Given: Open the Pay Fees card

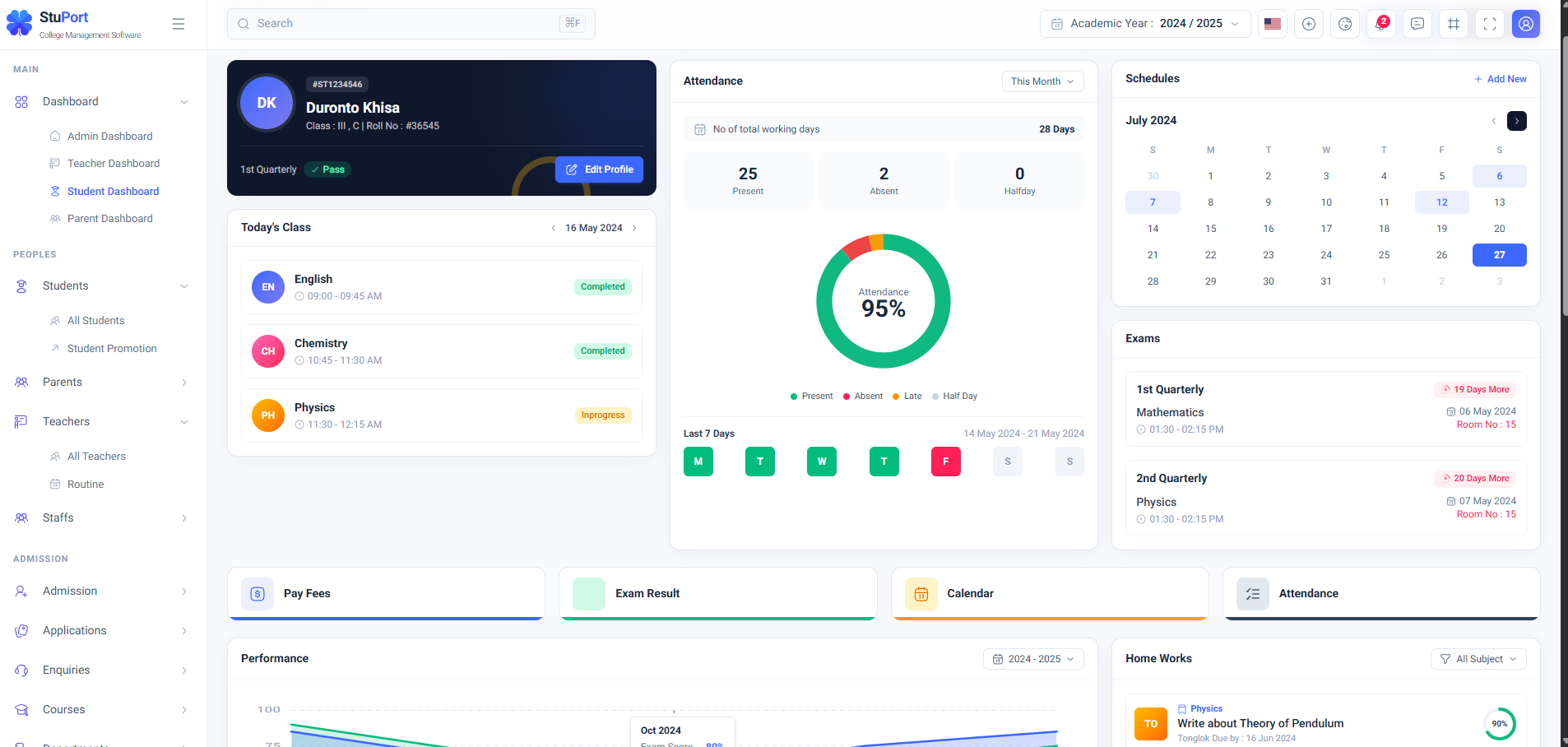Looking at the screenshot, I should point(387,594).
